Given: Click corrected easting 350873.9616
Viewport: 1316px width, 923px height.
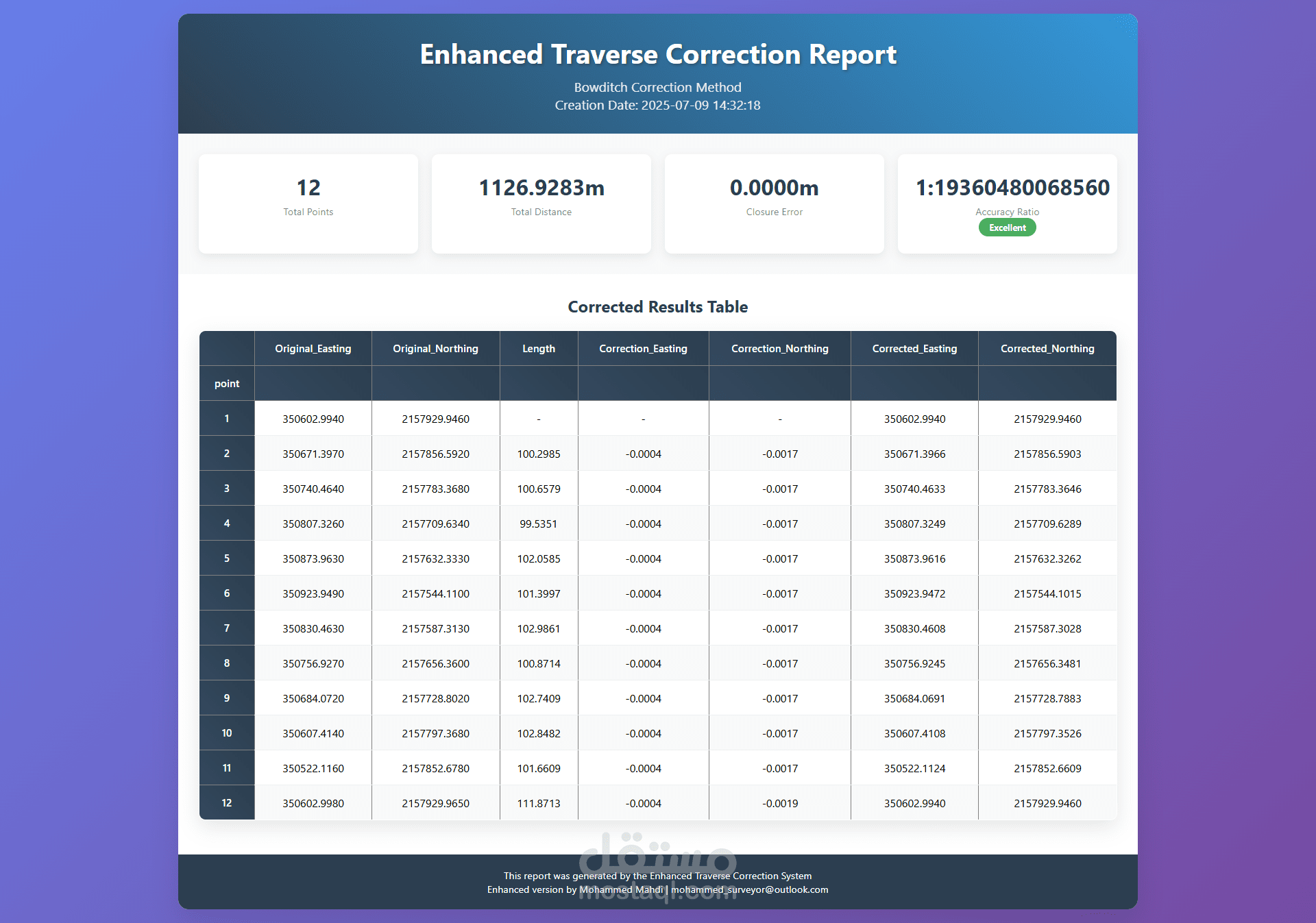Looking at the screenshot, I should 914,558.
